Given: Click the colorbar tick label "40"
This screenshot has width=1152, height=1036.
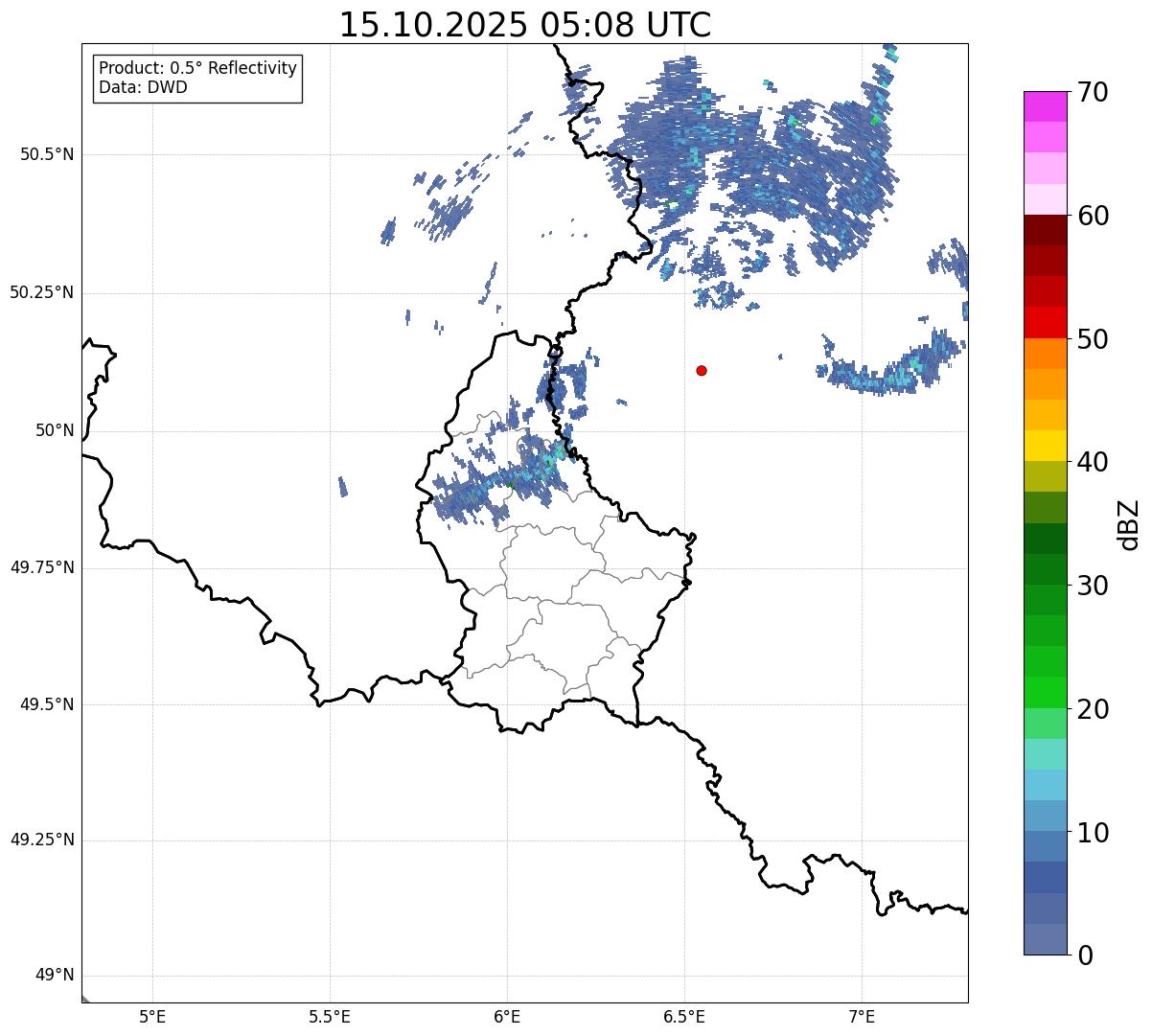Looking at the screenshot, I should point(1093,462).
